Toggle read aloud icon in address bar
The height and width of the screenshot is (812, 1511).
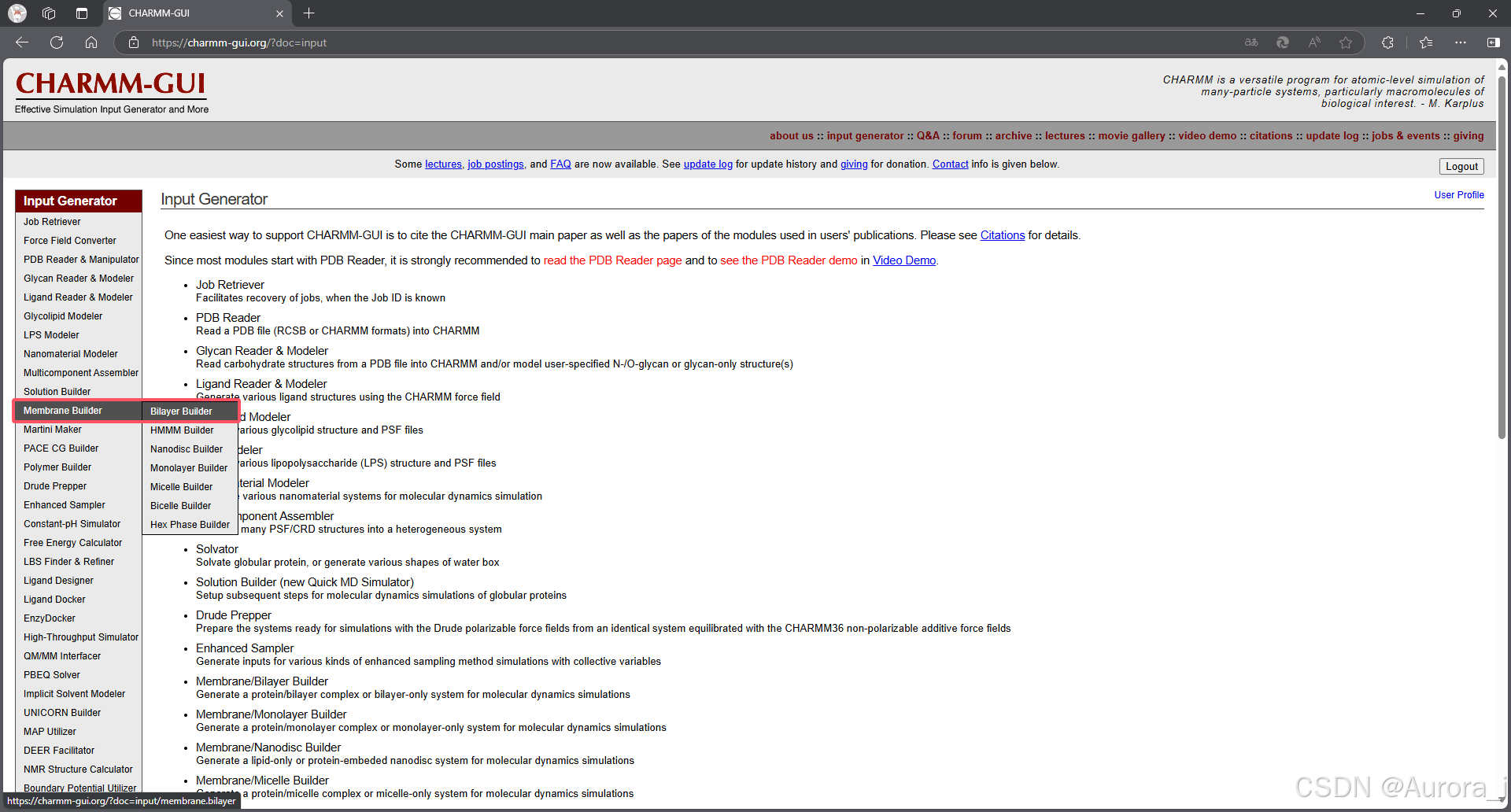[1314, 42]
